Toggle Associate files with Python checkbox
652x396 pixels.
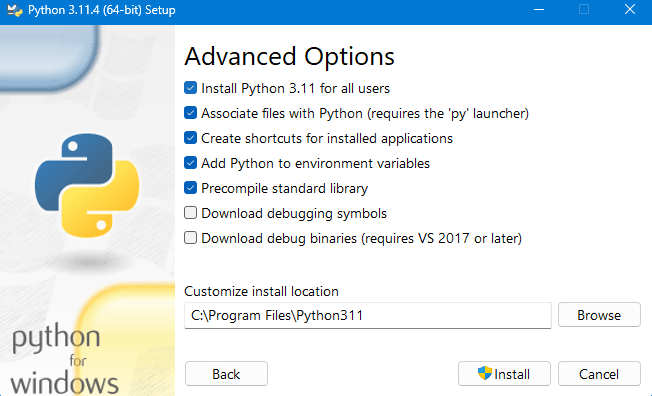tap(190, 113)
